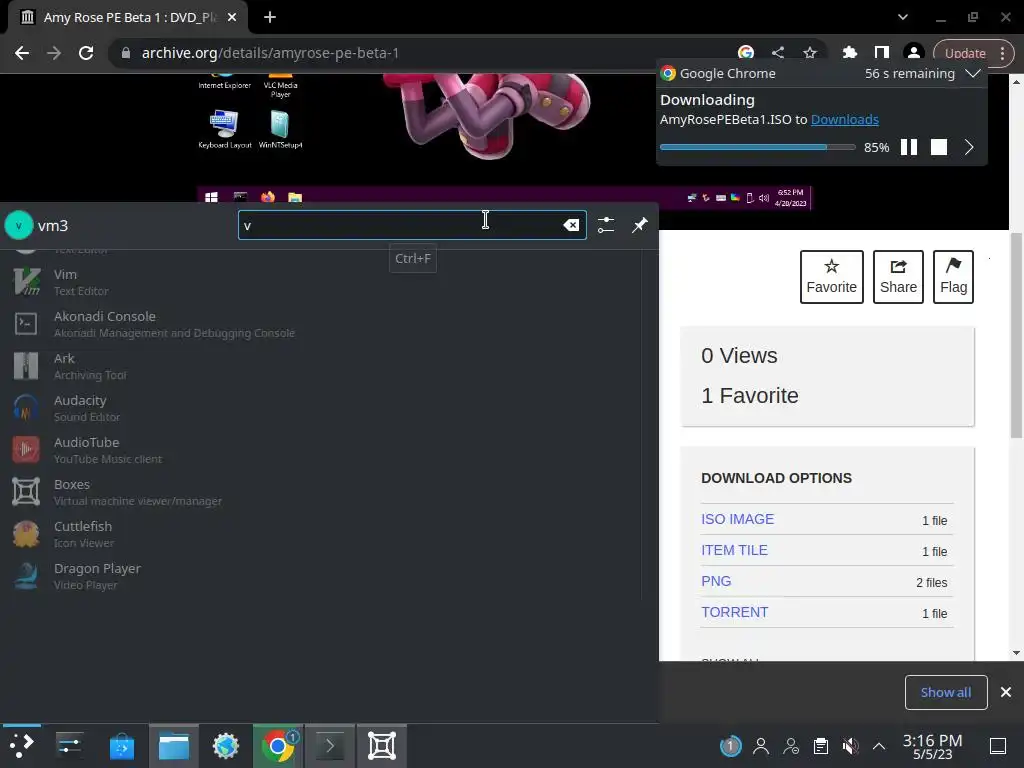Share page from toolbar icon
Image resolution: width=1024 pixels, height=768 pixels.
[777, 53]
